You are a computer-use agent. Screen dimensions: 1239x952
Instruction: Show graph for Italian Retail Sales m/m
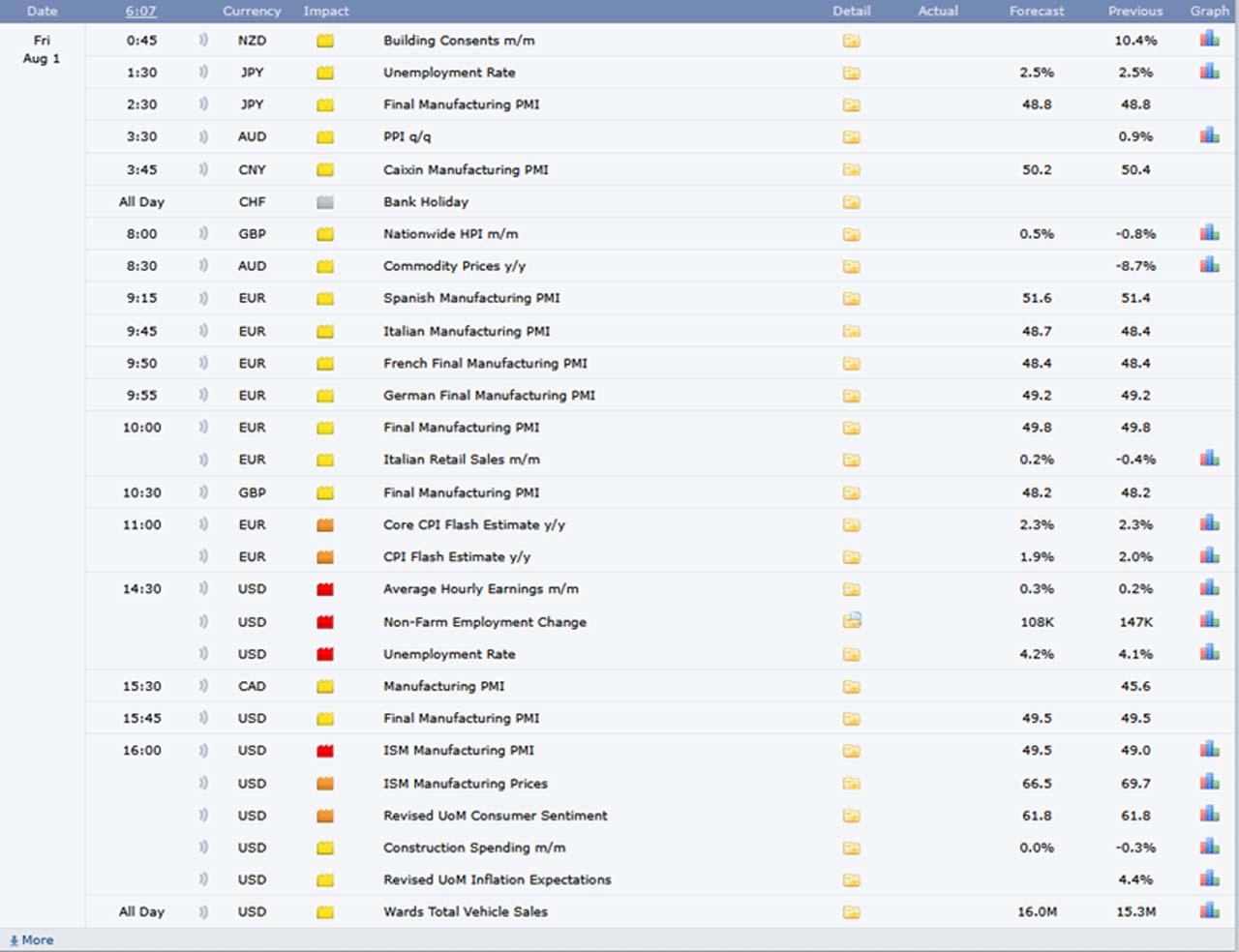(1209, 459)
